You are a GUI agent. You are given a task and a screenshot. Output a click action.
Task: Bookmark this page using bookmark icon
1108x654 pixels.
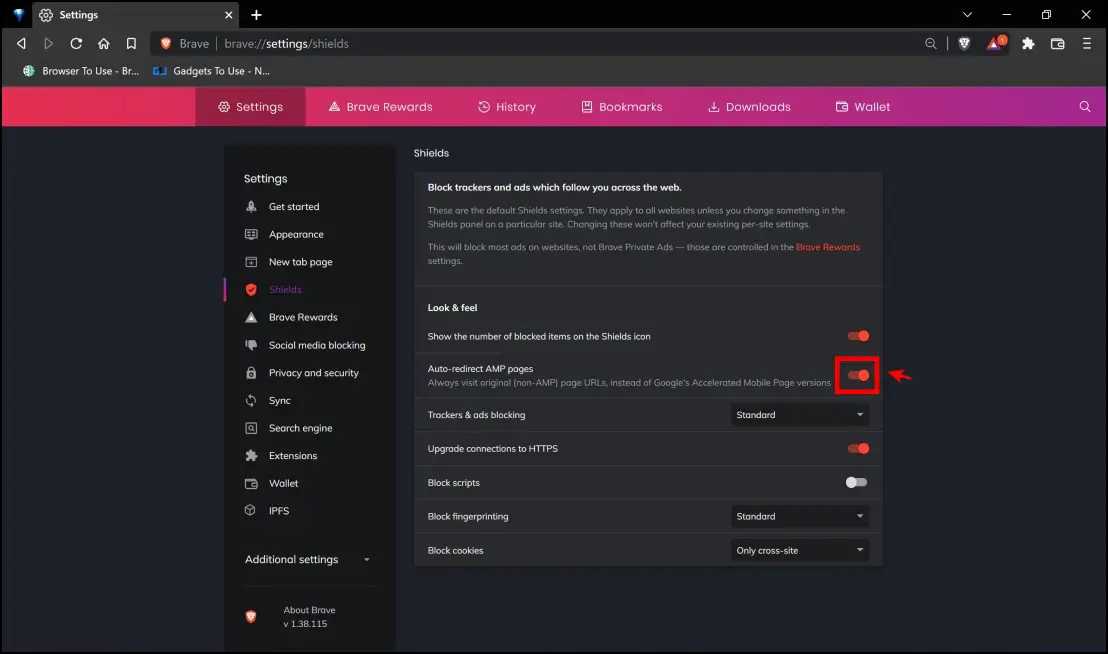point(131,44)
